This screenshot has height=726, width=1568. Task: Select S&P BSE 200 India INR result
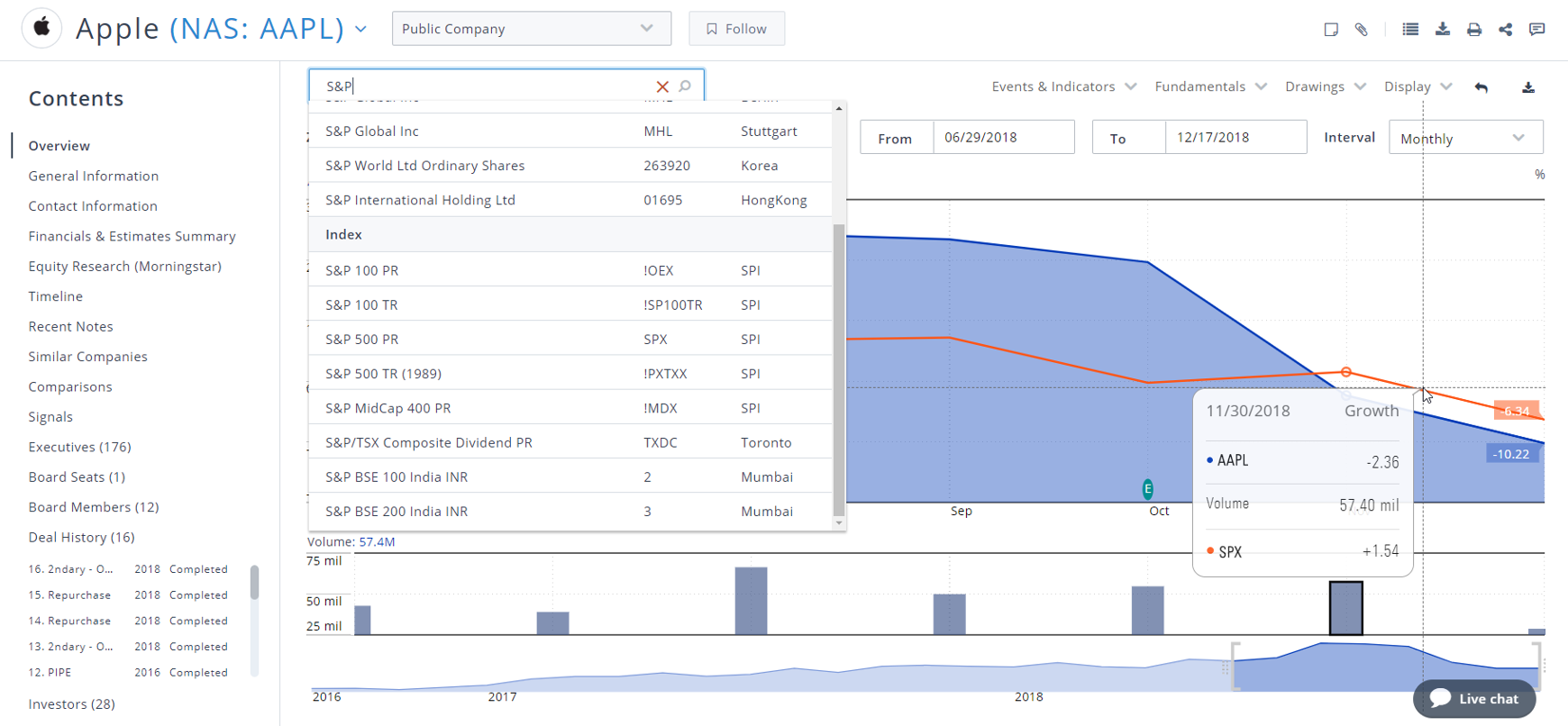point(570,511)
